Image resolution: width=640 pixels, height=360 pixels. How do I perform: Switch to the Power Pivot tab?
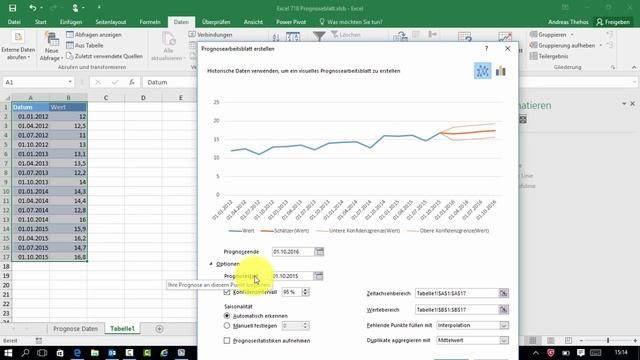(291, 22)
